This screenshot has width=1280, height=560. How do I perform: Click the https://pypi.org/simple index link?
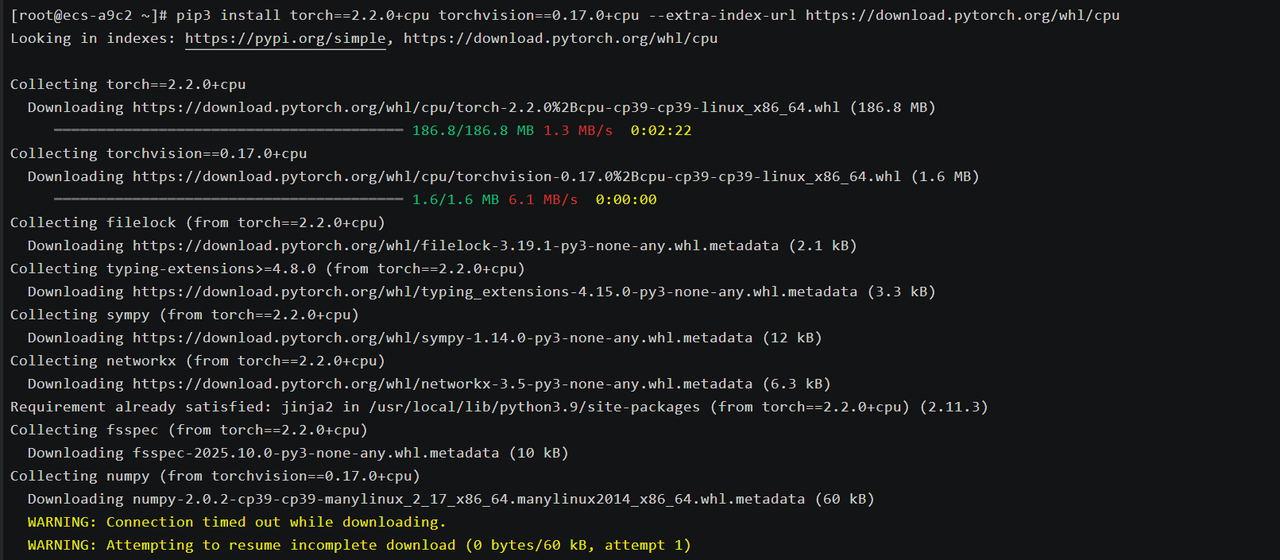click(x=285, y=39)
